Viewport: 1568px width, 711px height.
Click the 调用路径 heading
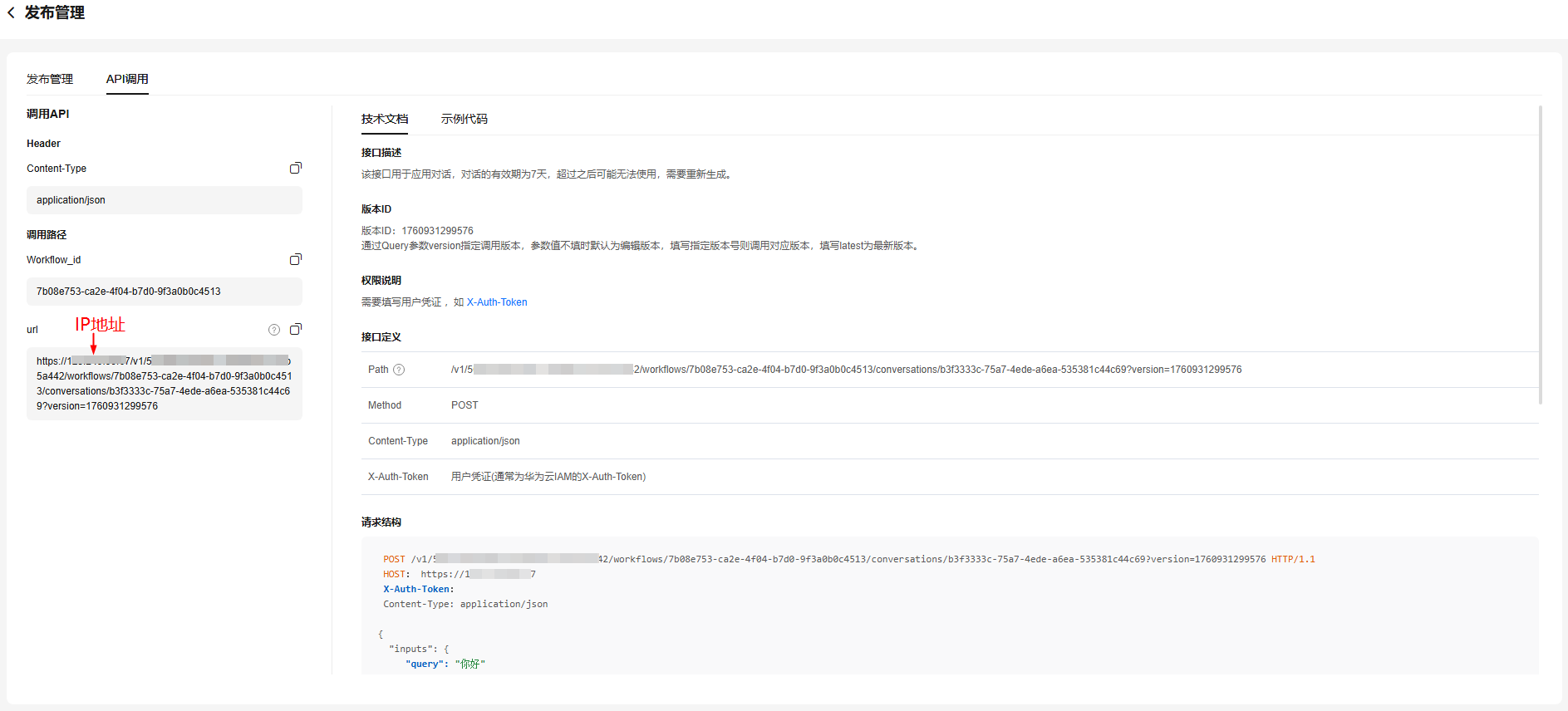click(47, 235)
